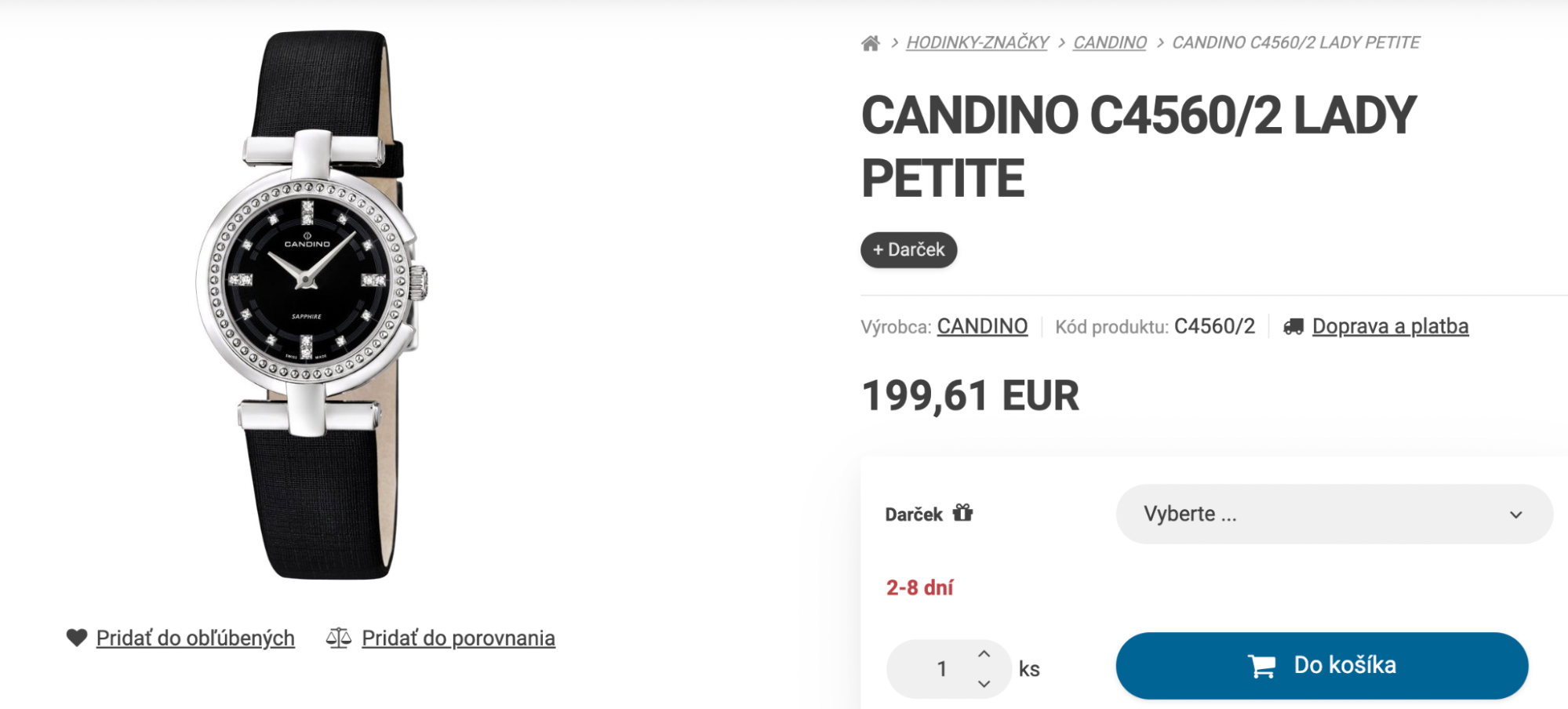Click Pridať do obľúbených link
Viewport: 1568px width, 709px height.
tap(195, 638)
